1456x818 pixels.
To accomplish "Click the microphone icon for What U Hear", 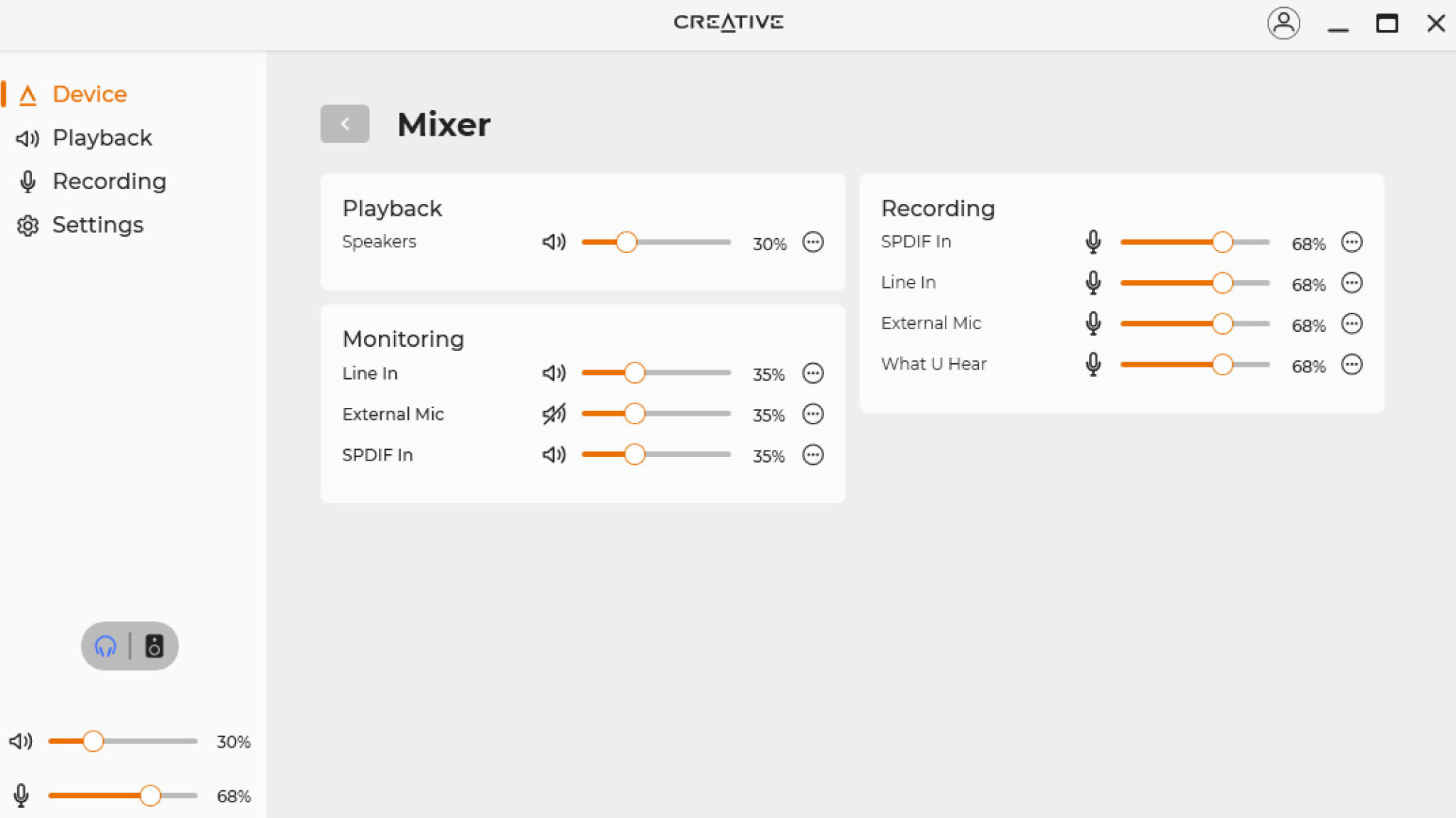I will pyautogui.click(x=1093, y=365).
